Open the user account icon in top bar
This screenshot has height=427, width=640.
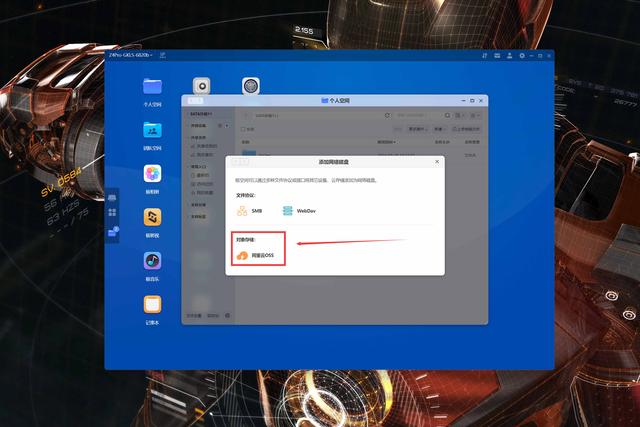pyautogui.click(x=509, y=56)
